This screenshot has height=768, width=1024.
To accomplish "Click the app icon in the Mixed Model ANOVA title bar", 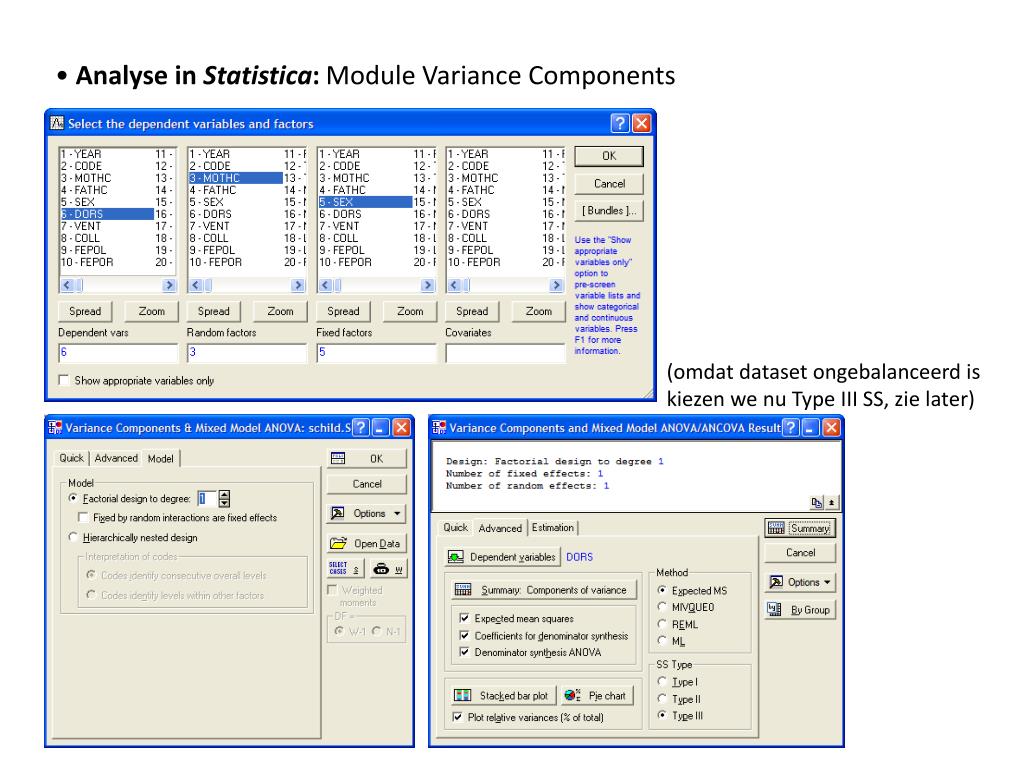I will click(56, 428).
